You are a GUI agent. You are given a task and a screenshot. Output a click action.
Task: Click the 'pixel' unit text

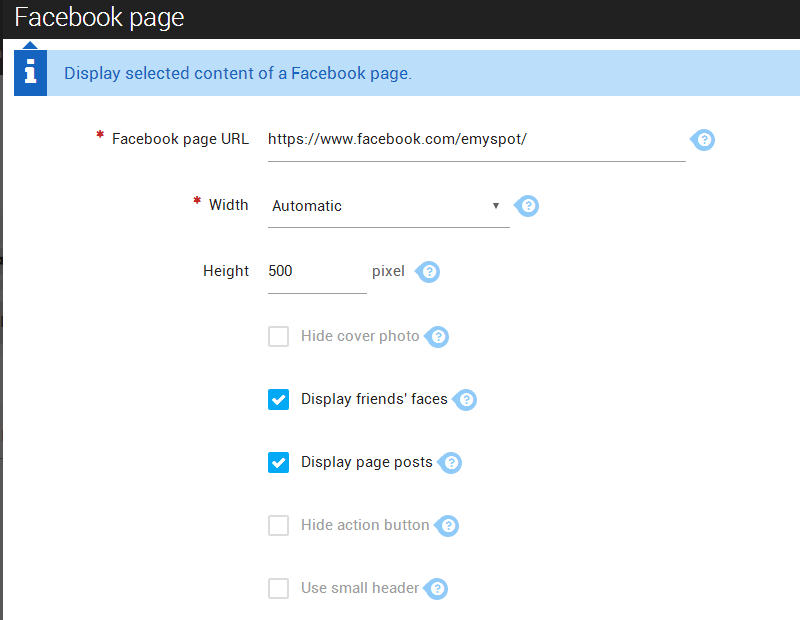coord(388,271)
